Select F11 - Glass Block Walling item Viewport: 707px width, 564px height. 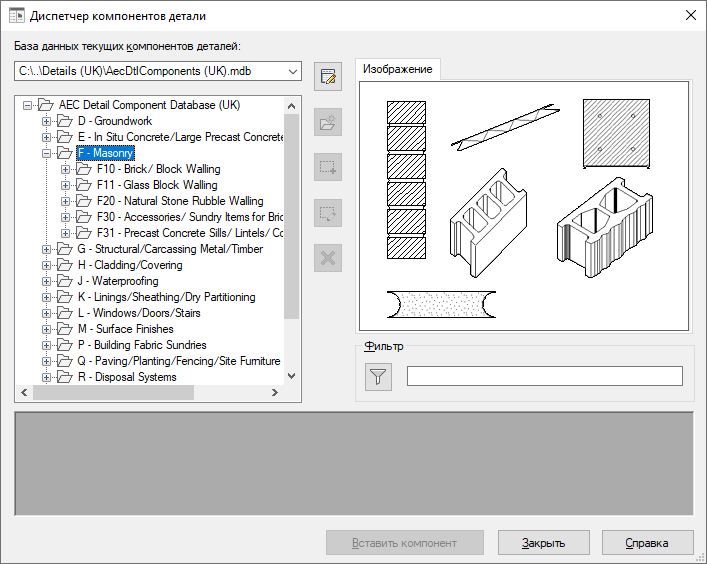tap(157, 185)
